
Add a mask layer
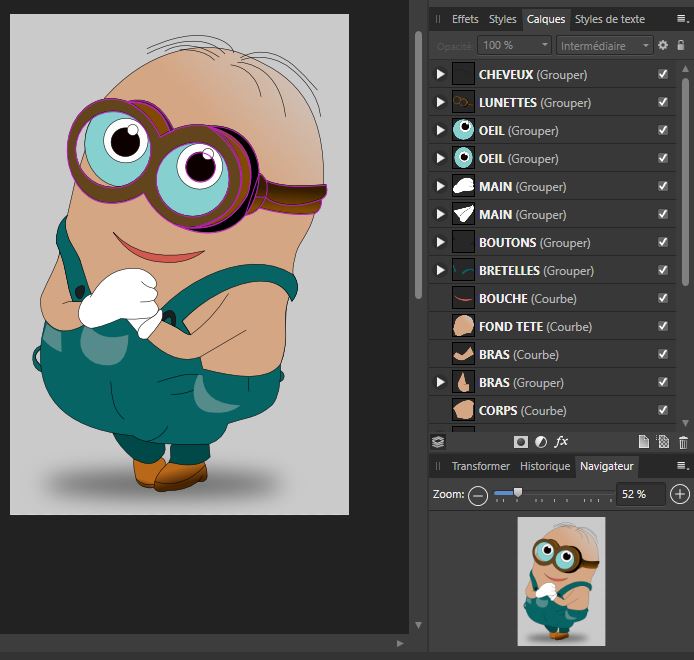(520, 442)
